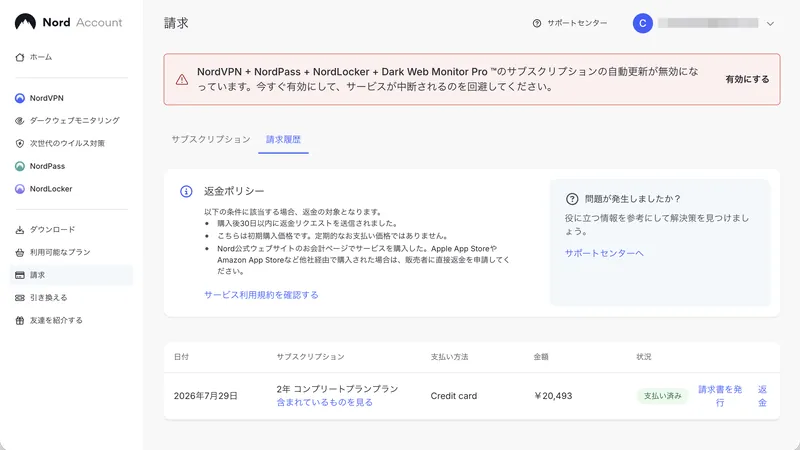Open 利用可能なプラン in sidebar
The height and width of the screenshot is (450, 800).
(x=71, y=252)
